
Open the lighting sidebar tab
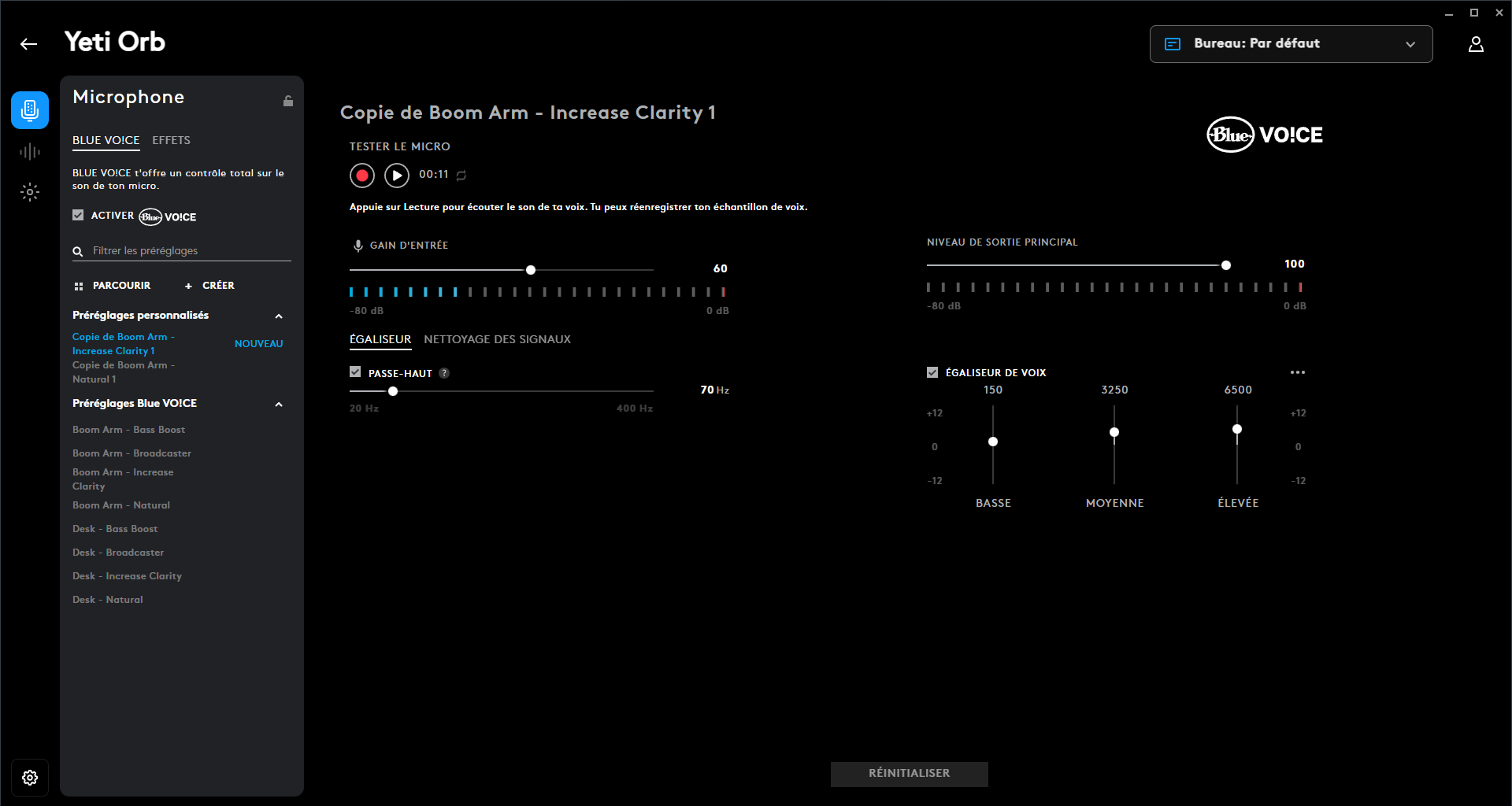pos(30,192)
